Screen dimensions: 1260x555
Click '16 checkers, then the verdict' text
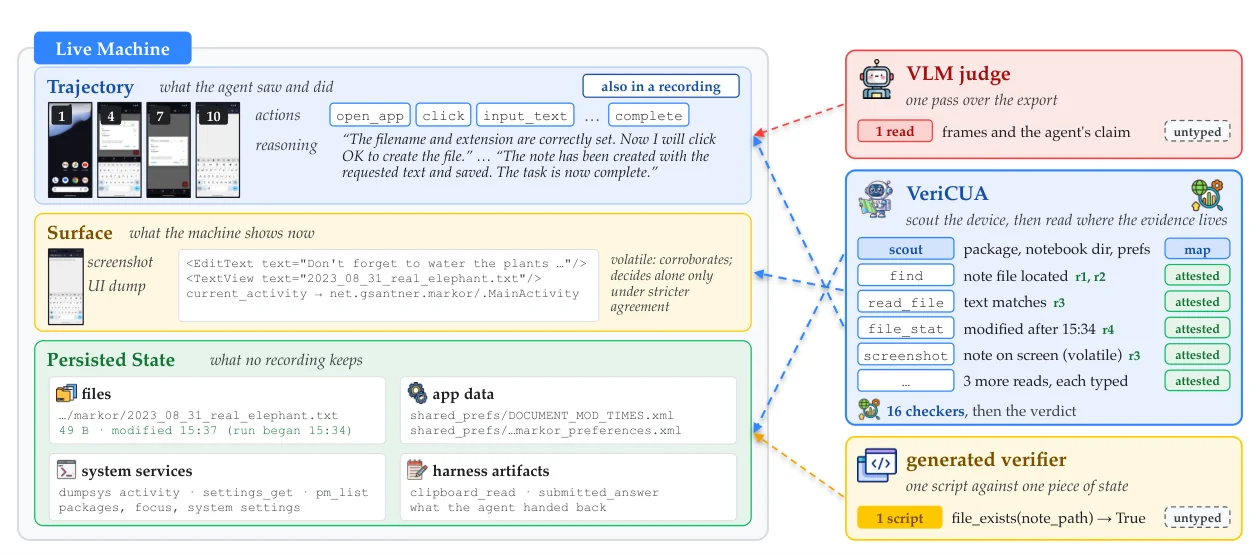pyautogui.click(x=983, y=410)
